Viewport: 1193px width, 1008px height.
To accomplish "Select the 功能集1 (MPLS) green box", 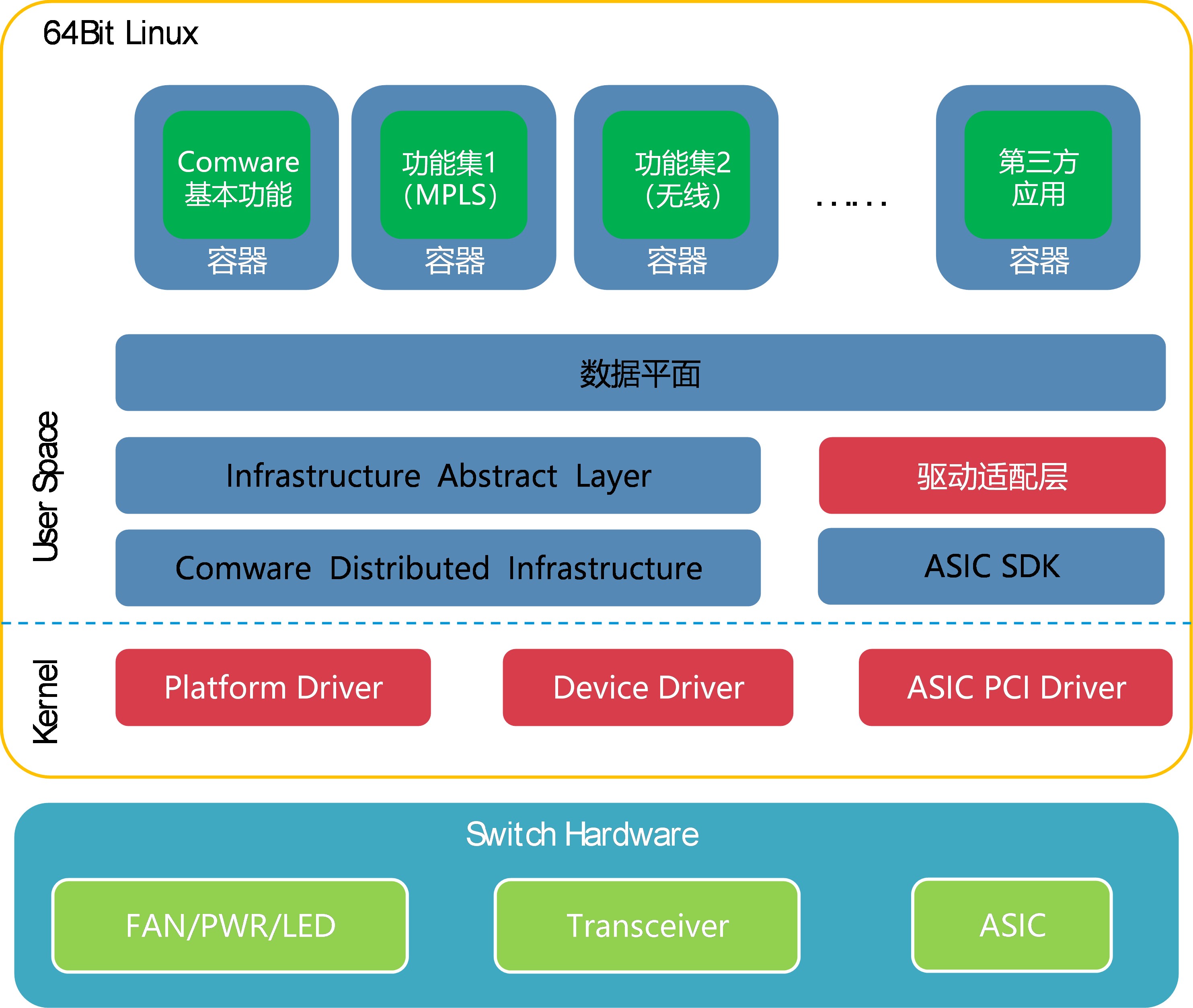I will pyautogui.click(x=454, y=175).
